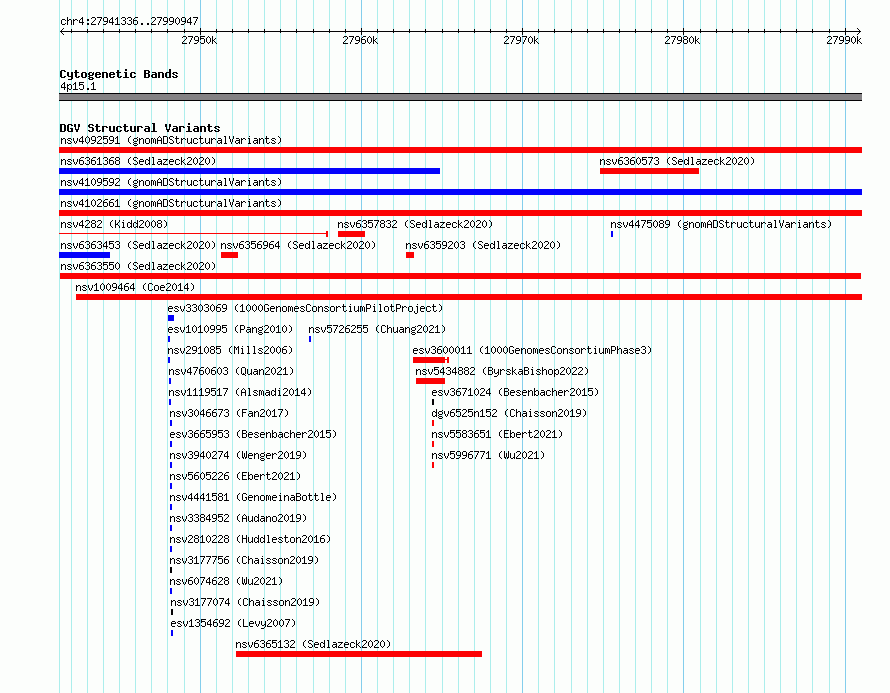Select nsv3384952 (Audano2019) label
890x693 pixels.
238,518
